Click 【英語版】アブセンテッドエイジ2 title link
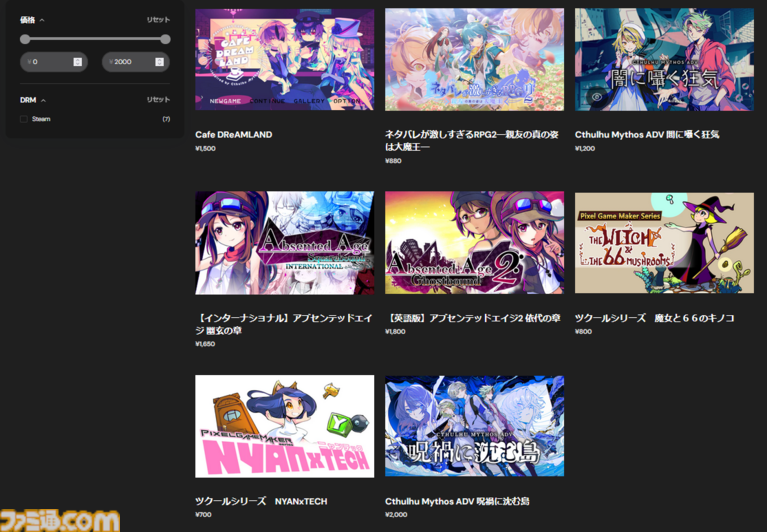767x532 pixels. [473, 318]
